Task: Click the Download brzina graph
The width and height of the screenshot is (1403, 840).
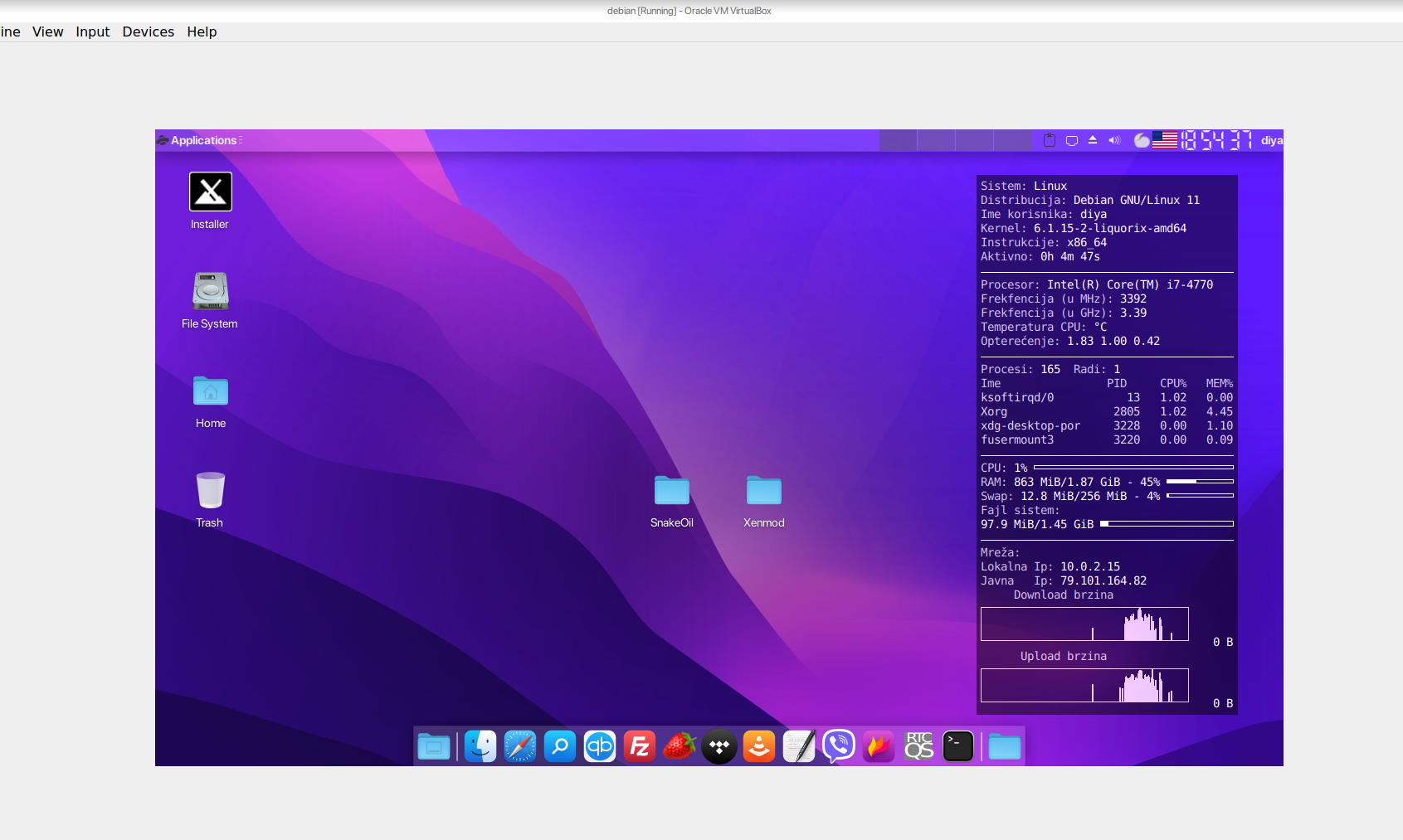Action: pyautogui.click(x=1084, y=624)
